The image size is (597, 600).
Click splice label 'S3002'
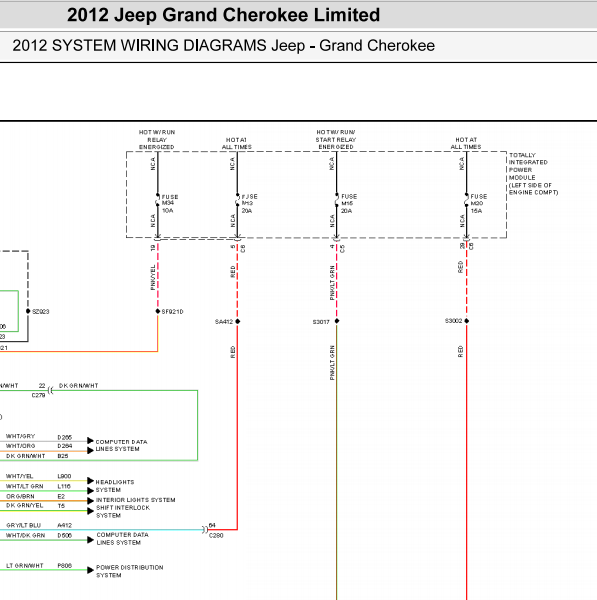point(453,321)
